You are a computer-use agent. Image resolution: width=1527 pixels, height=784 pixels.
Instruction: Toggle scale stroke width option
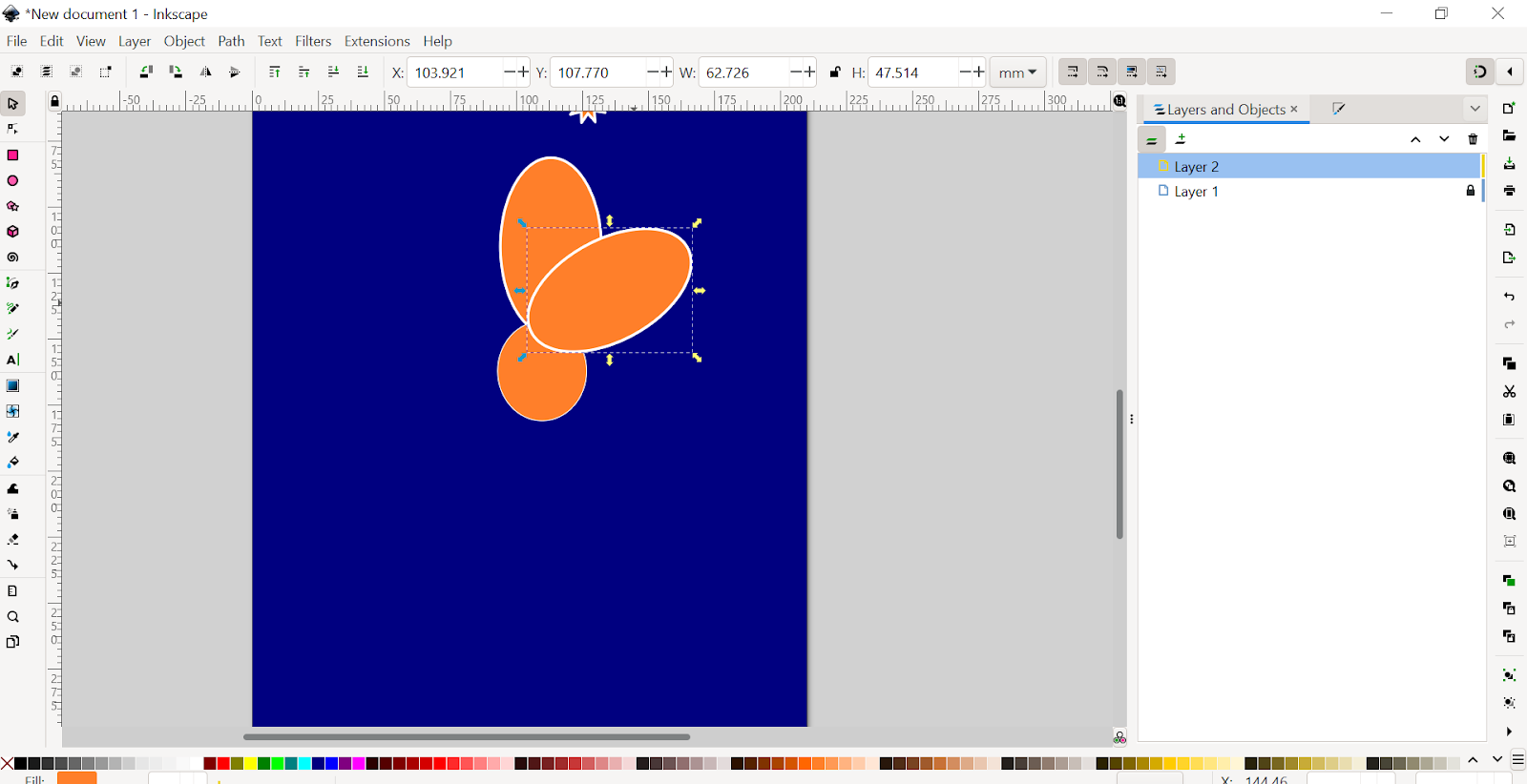(x=1073, y=72)
